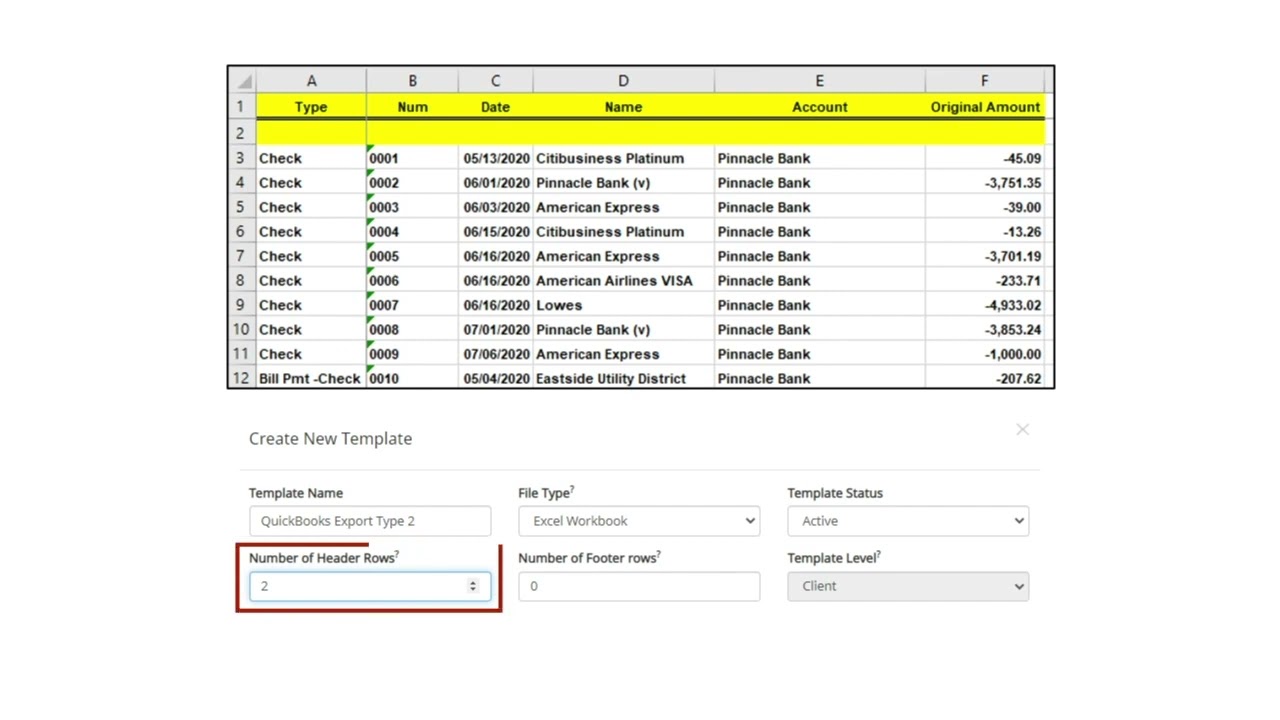This screenshot has width=1280, height=720.
Task: Select column B header in spreadsheet
Action: tap(412, 81)
